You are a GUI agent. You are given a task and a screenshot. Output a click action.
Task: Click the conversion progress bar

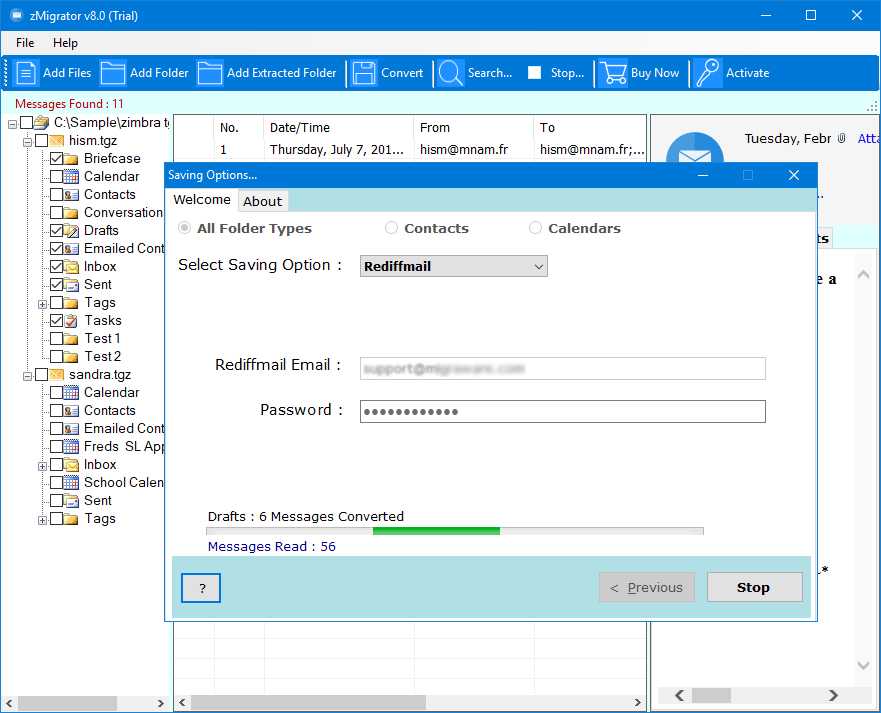tap(455, 531)
